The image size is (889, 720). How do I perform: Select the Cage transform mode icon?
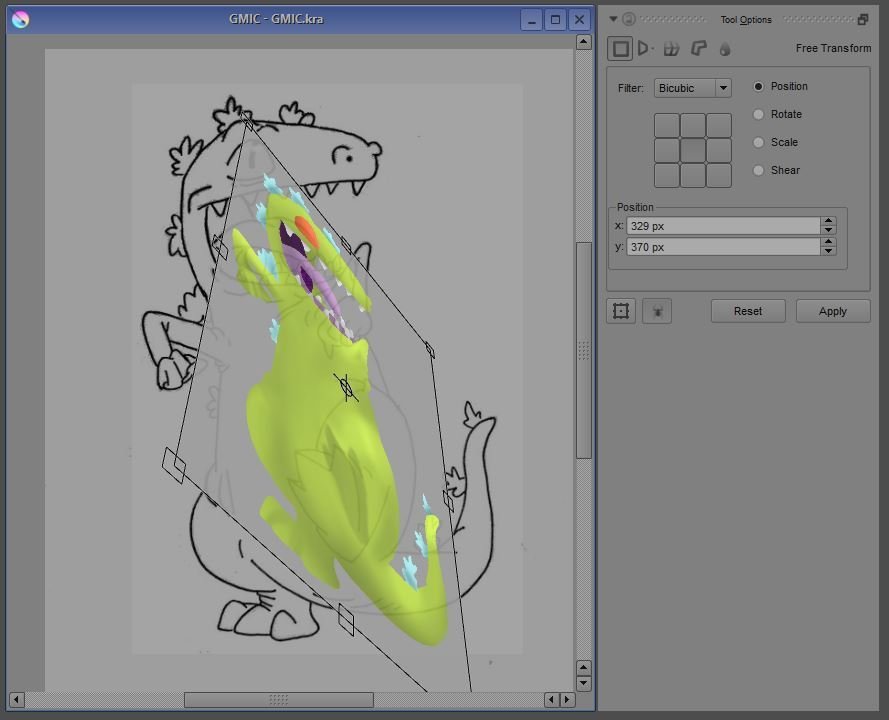click(698, 49)
